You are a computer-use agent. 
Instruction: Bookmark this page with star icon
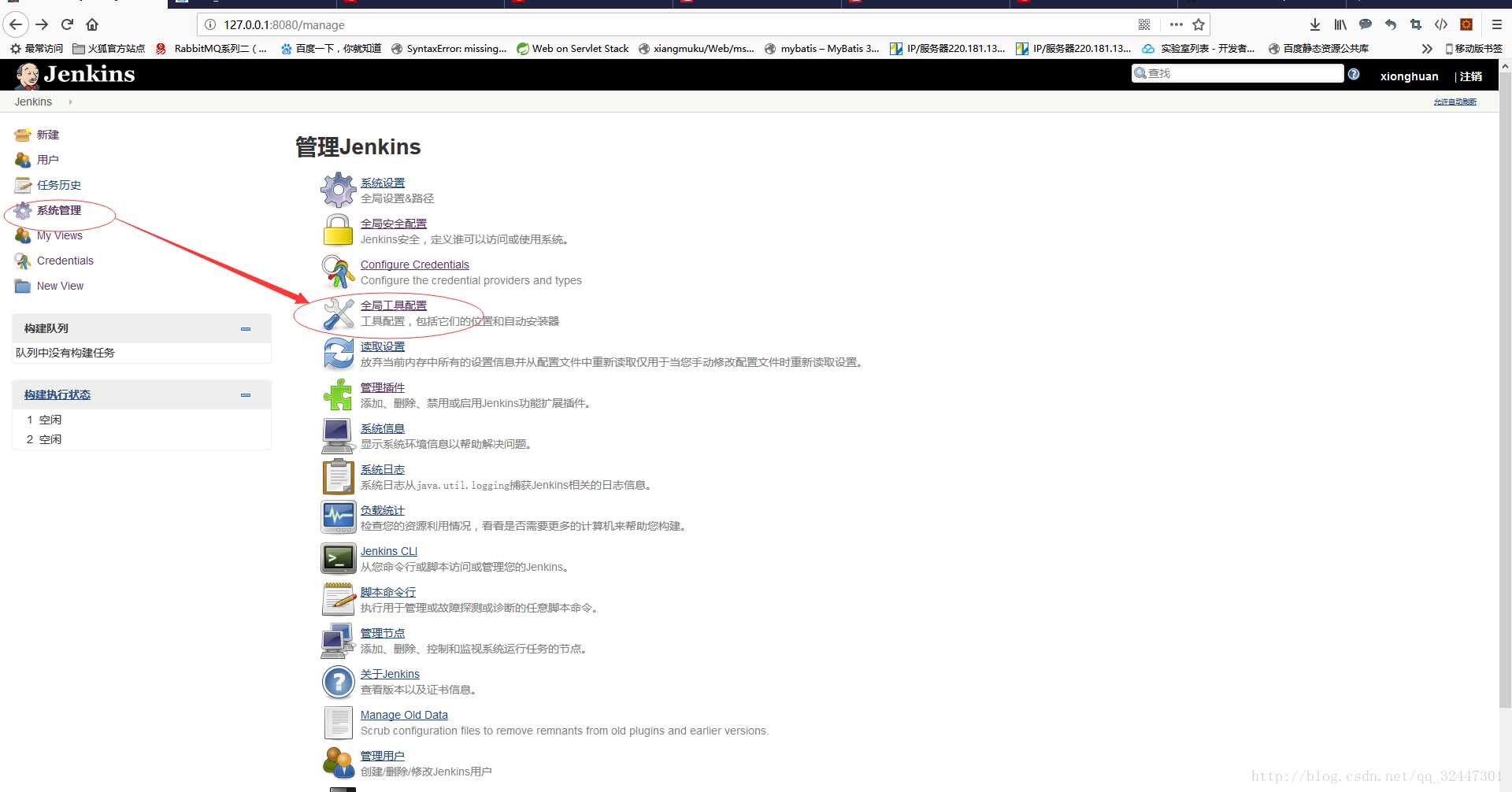(1199, 24)
